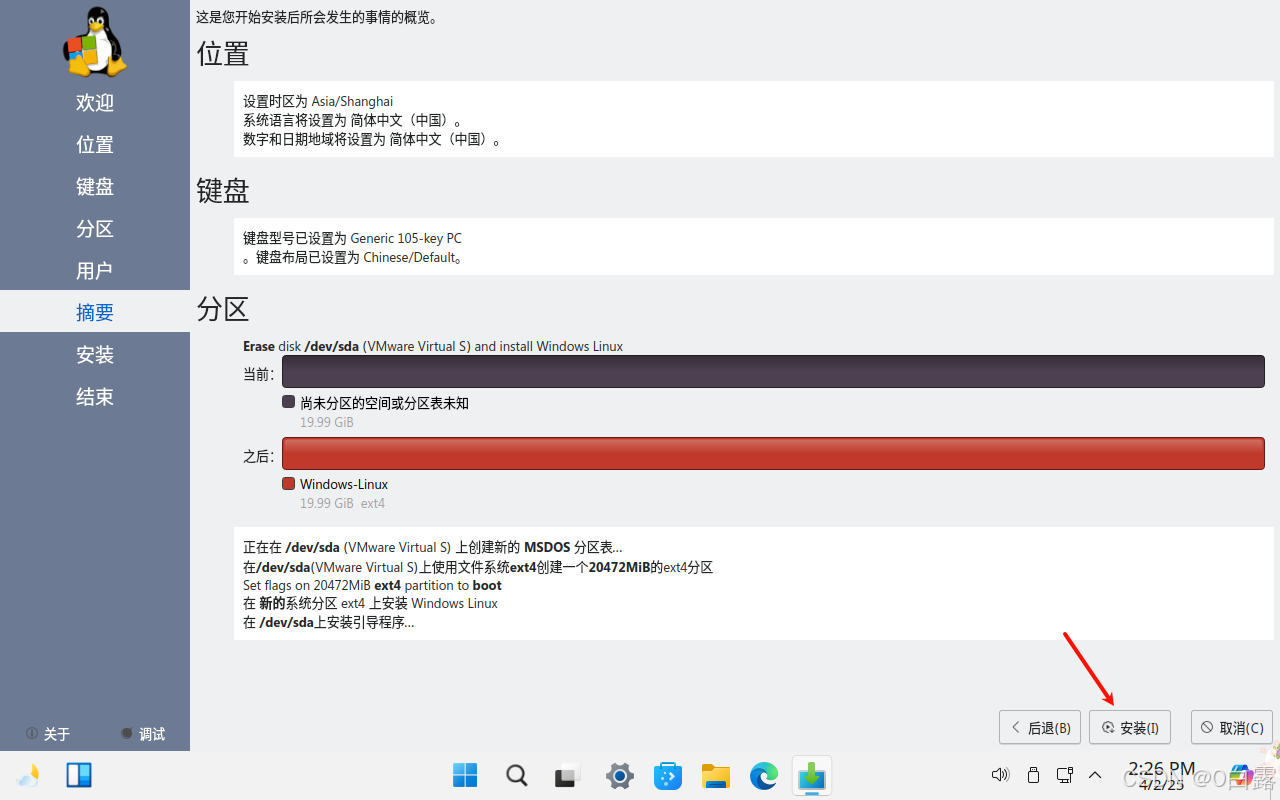The image size is (1280, 800).
Task: Click the Erase disk /dev/sda description line
Action: point(433,346)
